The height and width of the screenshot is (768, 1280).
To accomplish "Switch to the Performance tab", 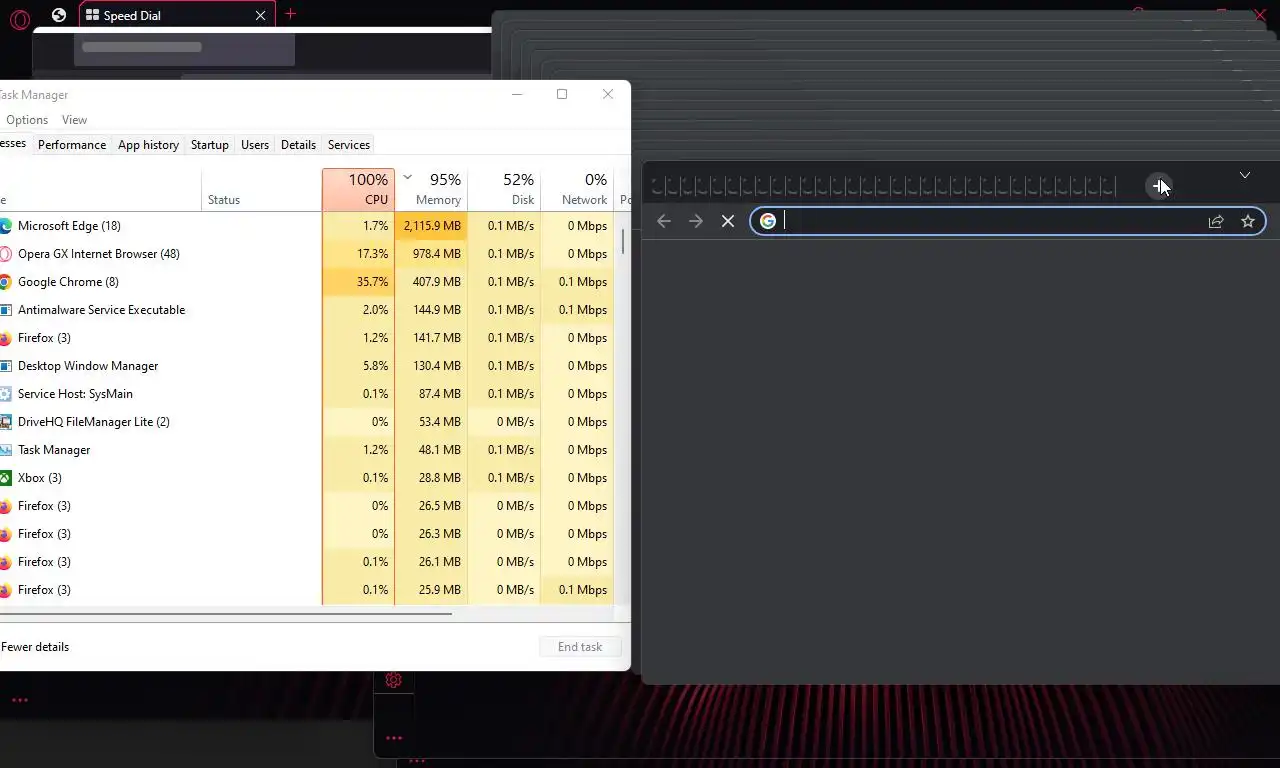I will [x=72, y=145].
